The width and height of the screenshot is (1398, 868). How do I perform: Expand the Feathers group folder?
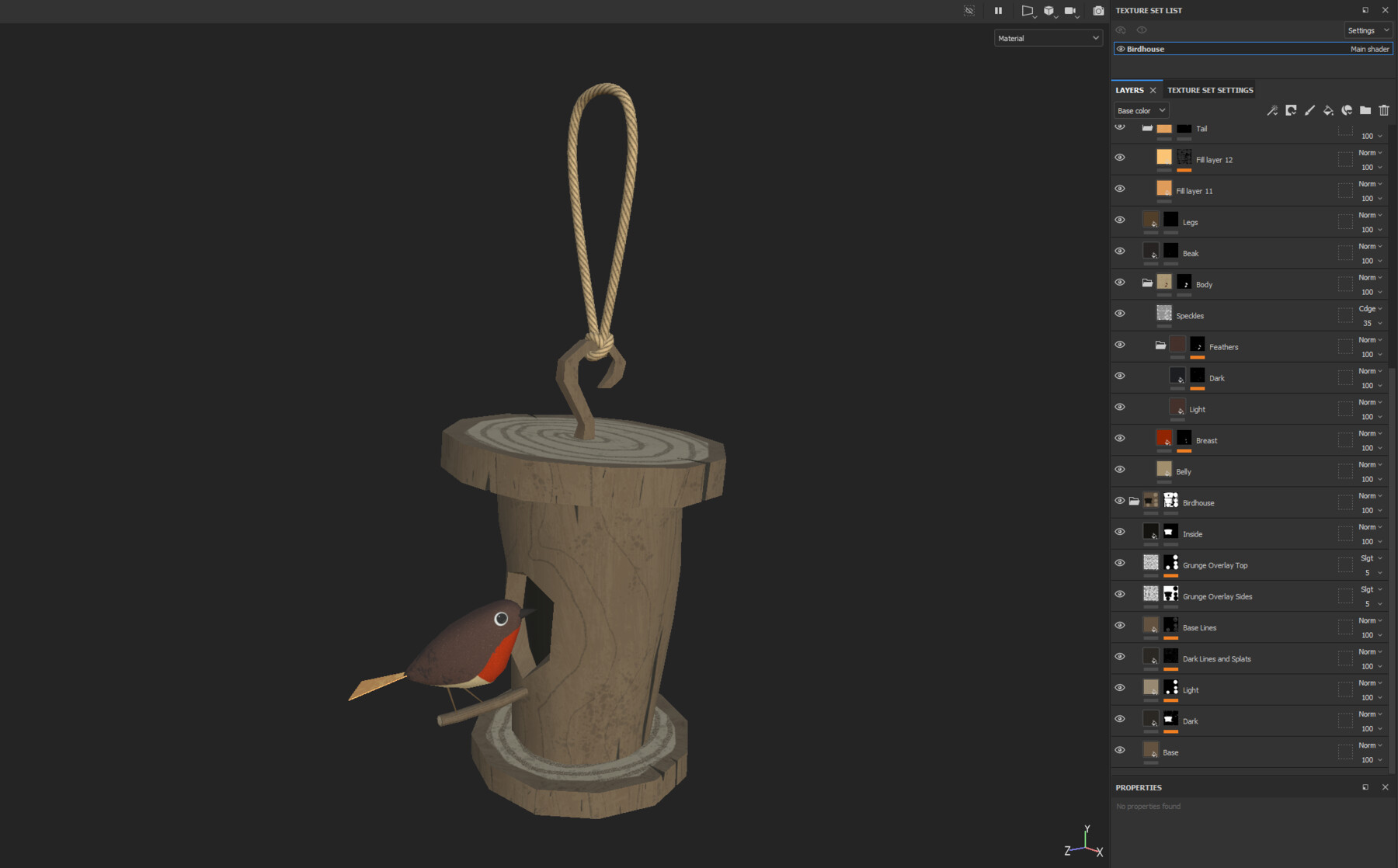[x=1160, y=345]
